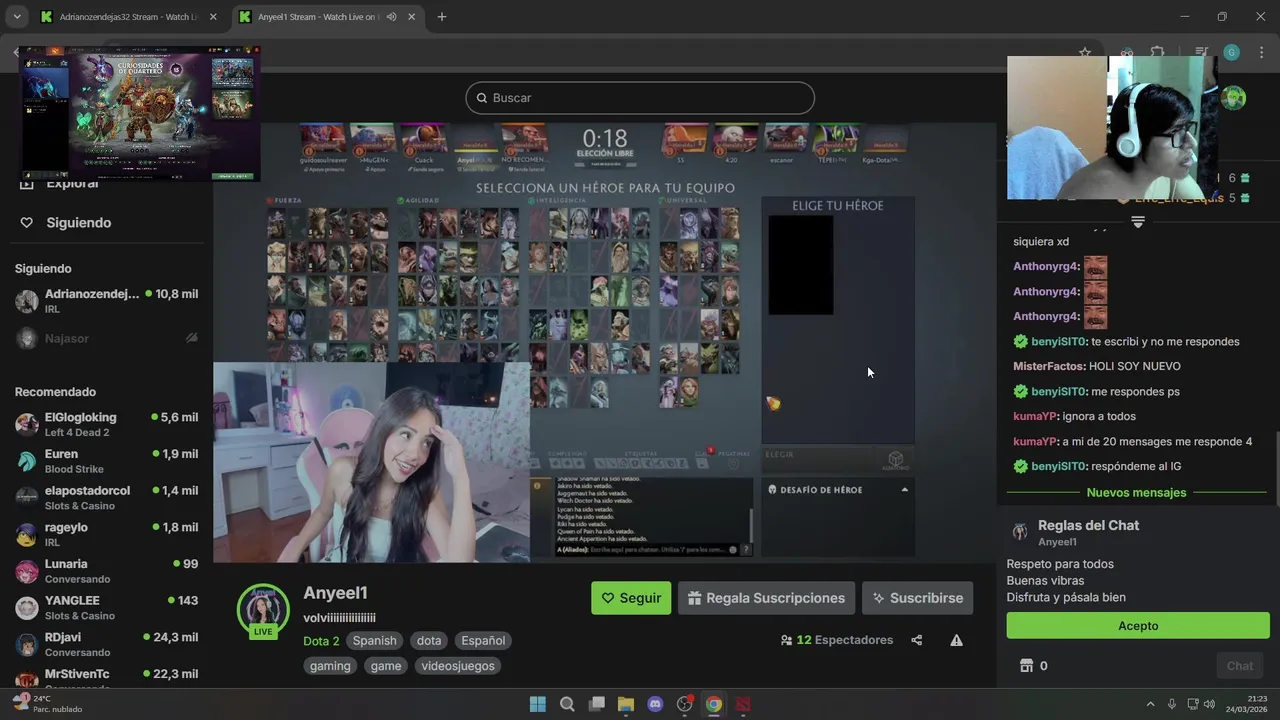Open a new browser tab with plus icon

point(441,17)
